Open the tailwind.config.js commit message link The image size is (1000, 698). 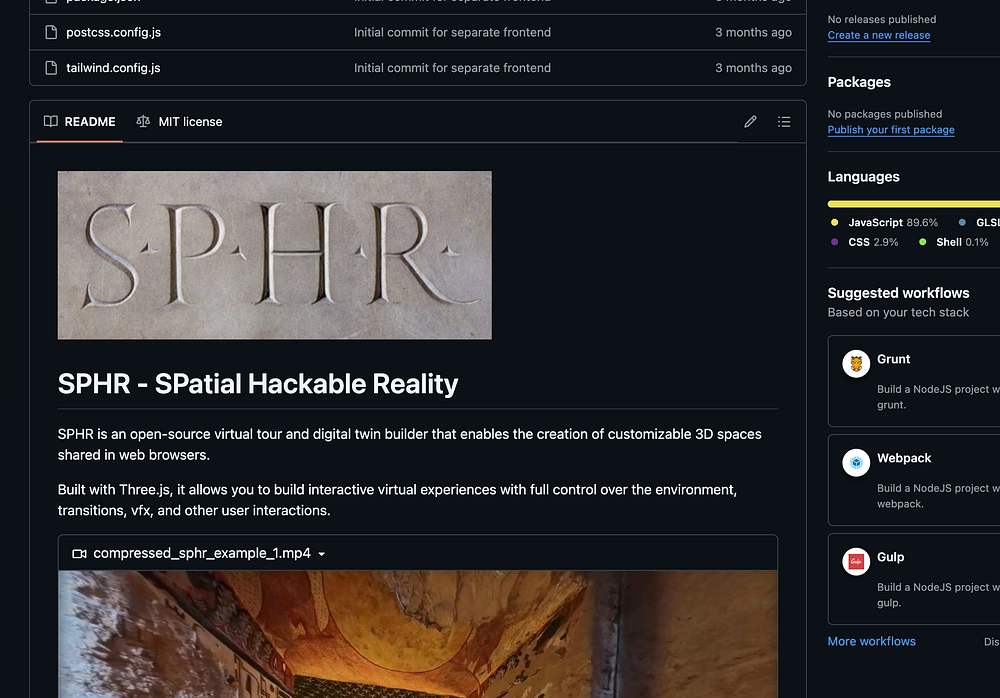[452, 68]
